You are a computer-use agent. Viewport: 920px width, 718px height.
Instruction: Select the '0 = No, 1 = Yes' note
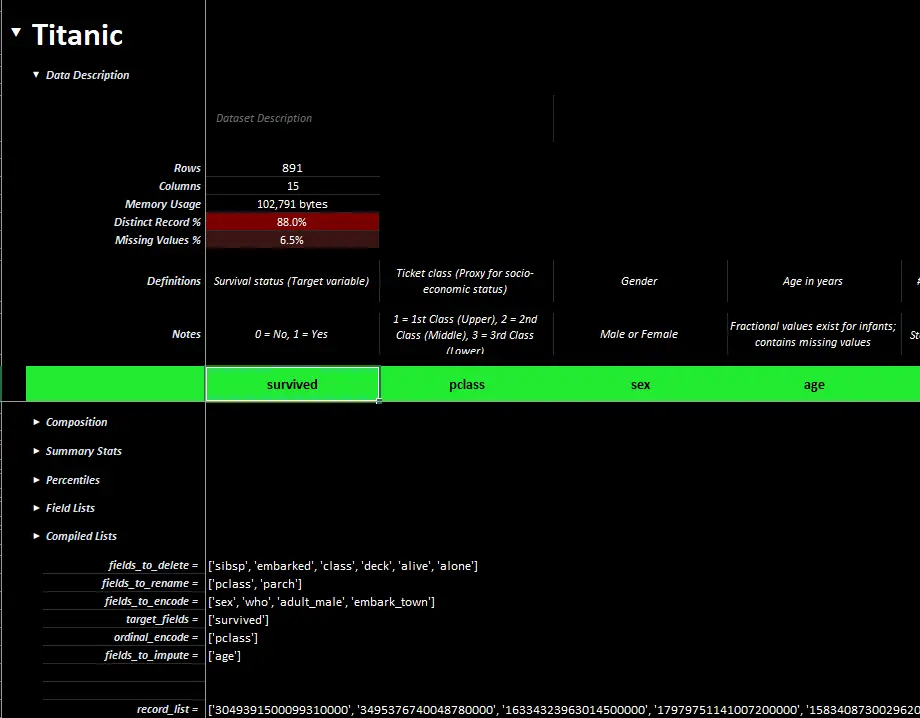click(x=292, y=334)
